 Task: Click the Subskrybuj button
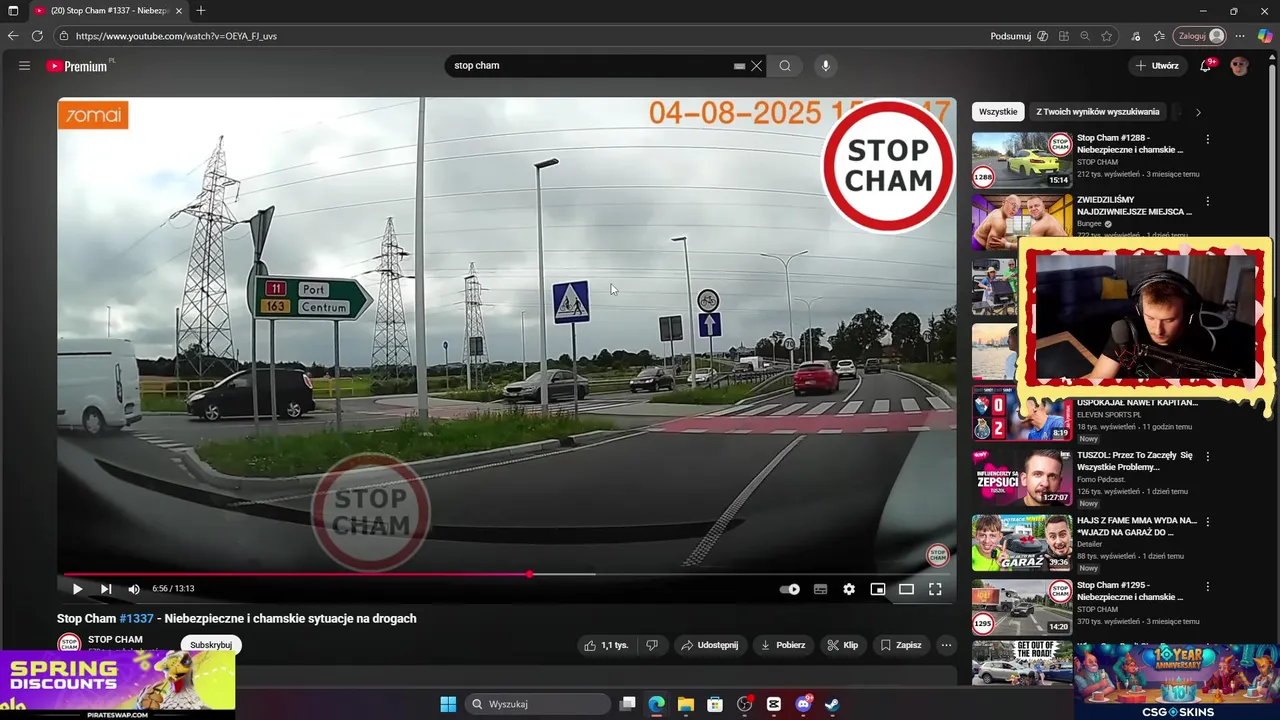pyautogui.click(x=211, y=645)
